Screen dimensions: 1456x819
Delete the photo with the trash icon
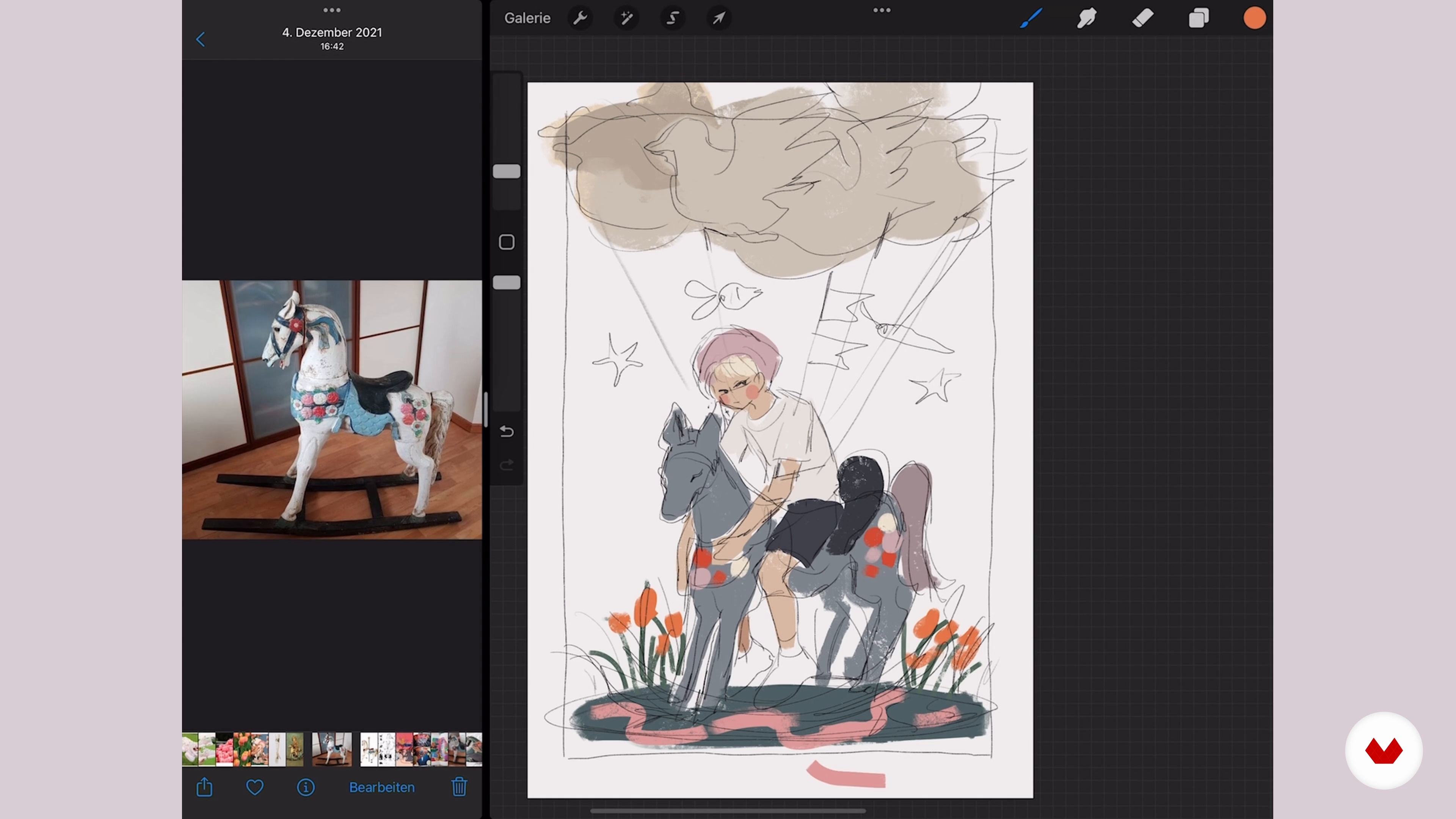[459, 787]
